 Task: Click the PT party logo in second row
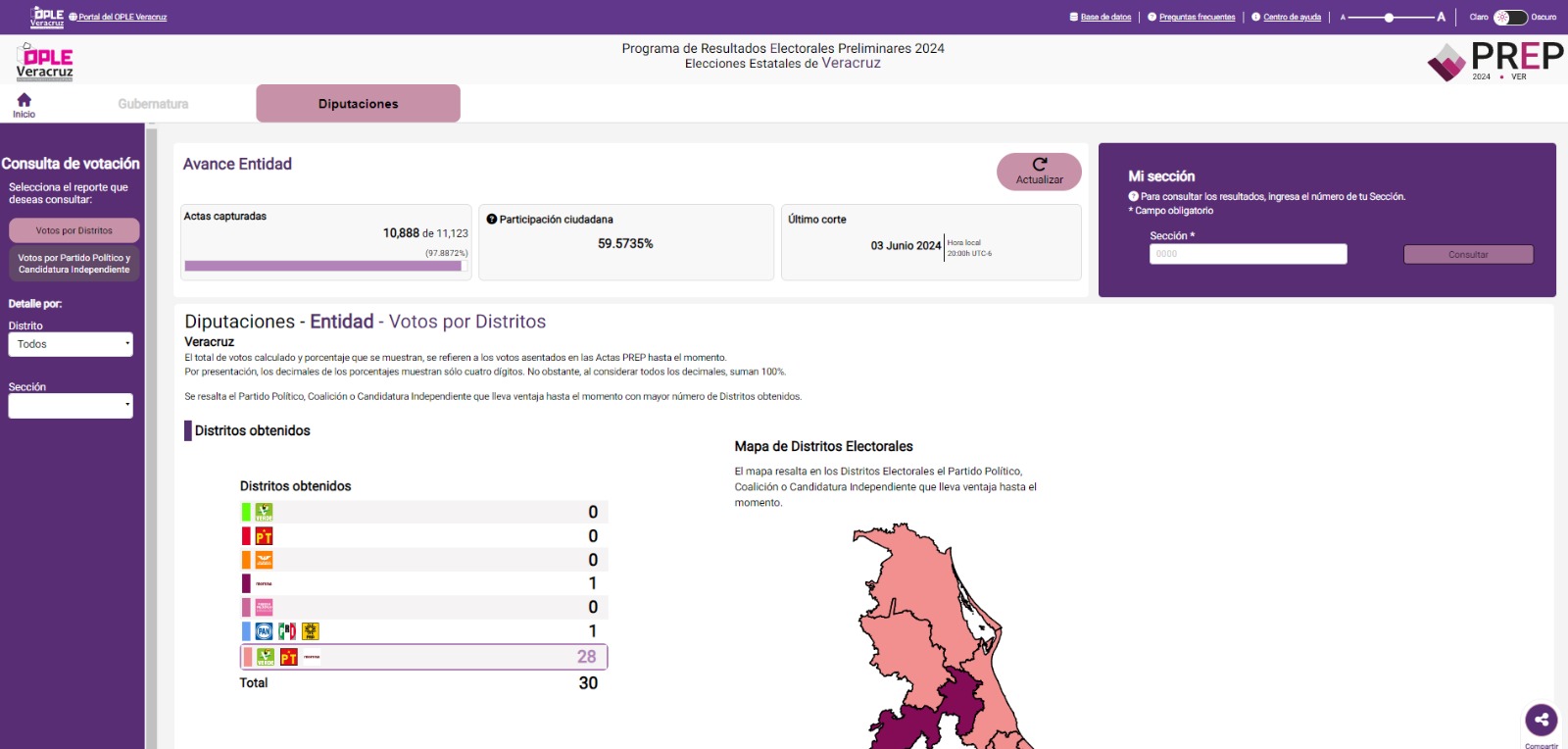pyautogui.click(x=264, y=536)
